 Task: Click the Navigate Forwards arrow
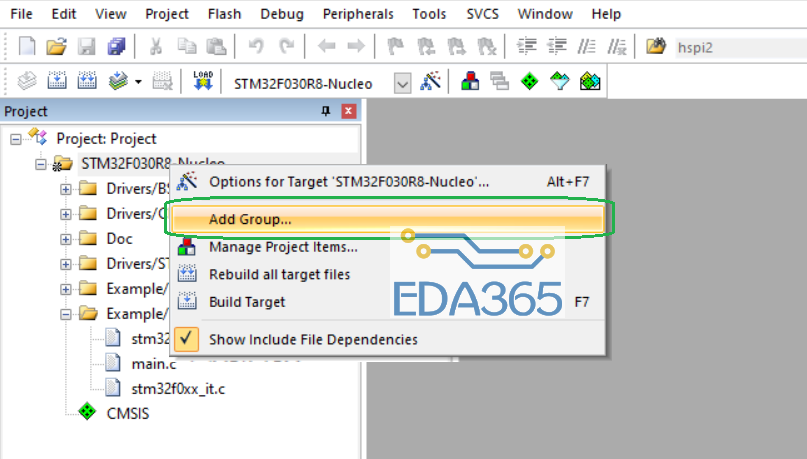tap(356, 47)
